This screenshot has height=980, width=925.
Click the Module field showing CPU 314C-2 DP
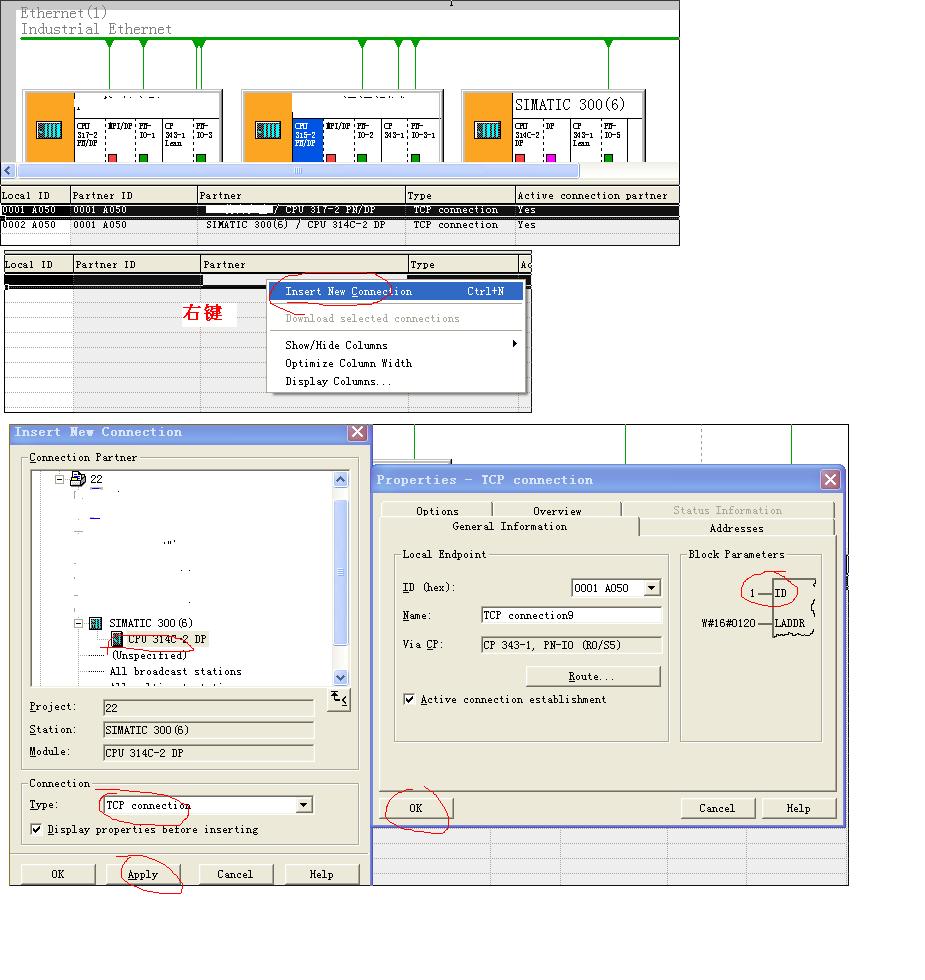[x=208, y=753]
